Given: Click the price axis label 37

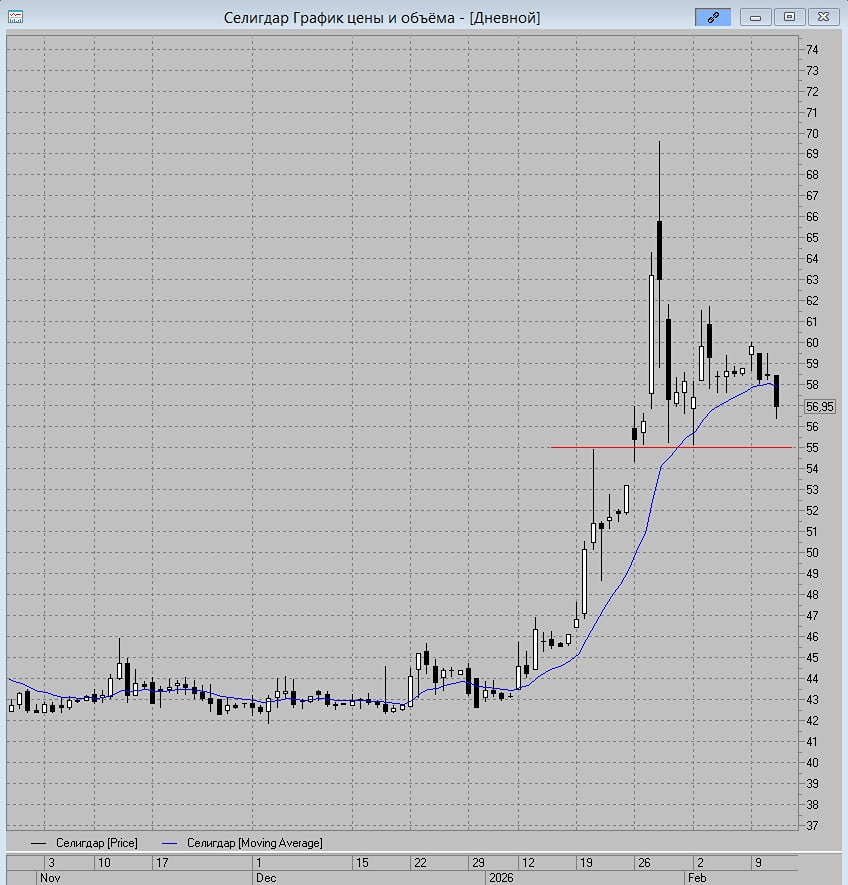Looking at the screenshot, I should click(x=812, y=825).
